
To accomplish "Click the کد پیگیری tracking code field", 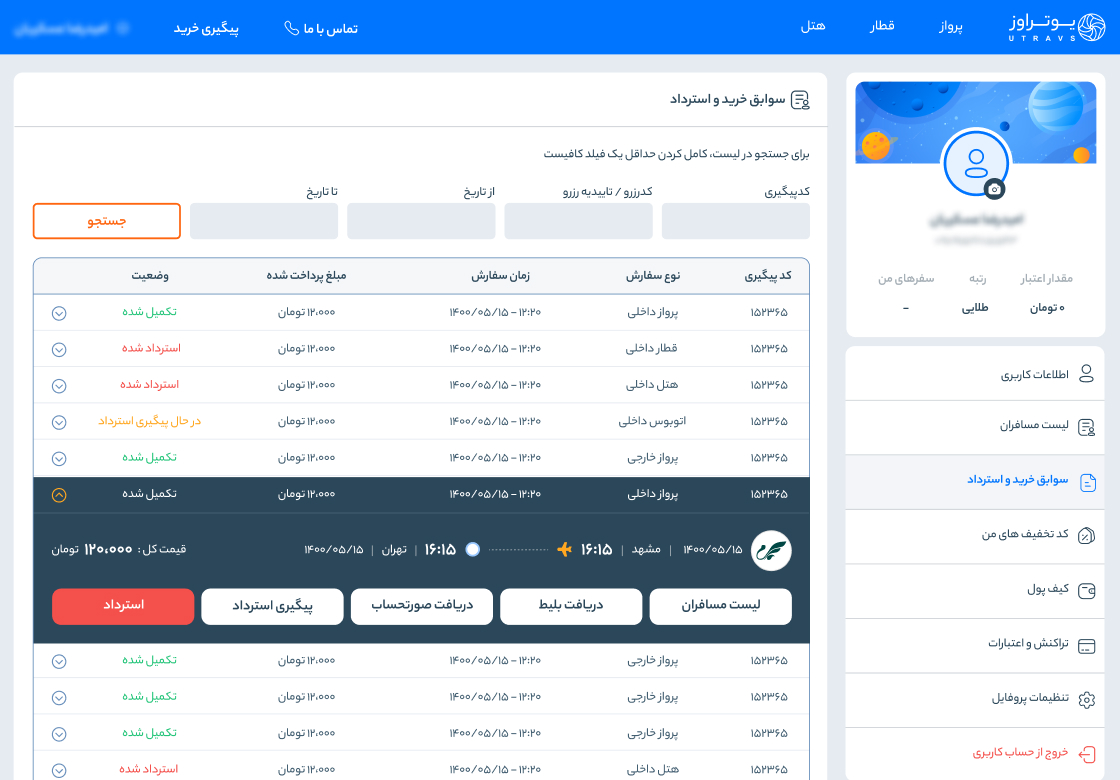I will [x=735, y=221].
